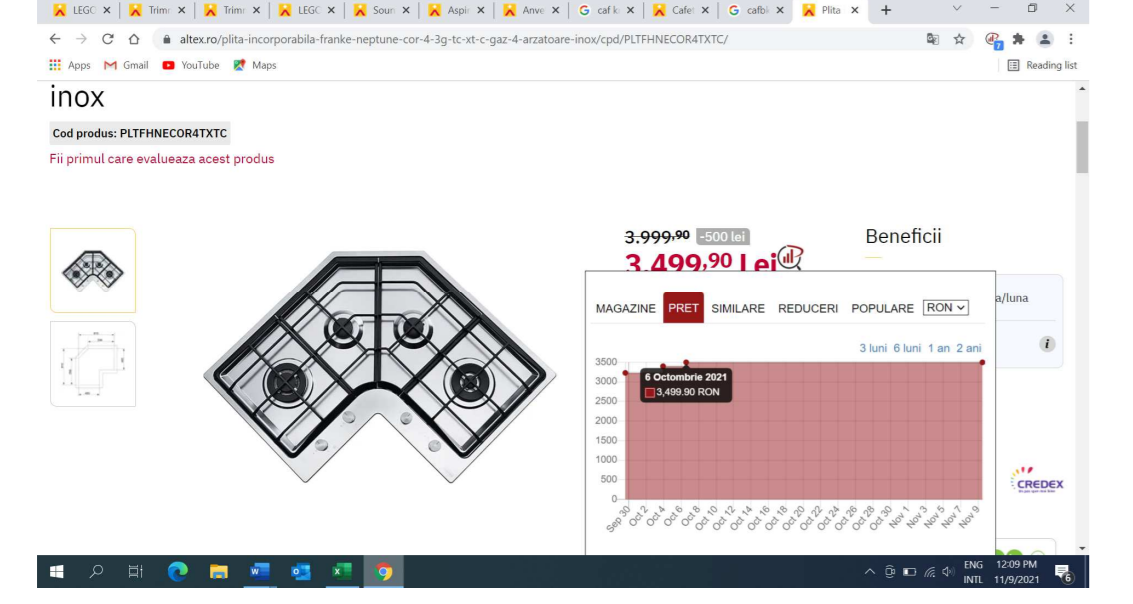This screenshot has height=604, width=1133.
Task: Show 3 luni price range
Action: pyautogui.click(x=873, y=348)
